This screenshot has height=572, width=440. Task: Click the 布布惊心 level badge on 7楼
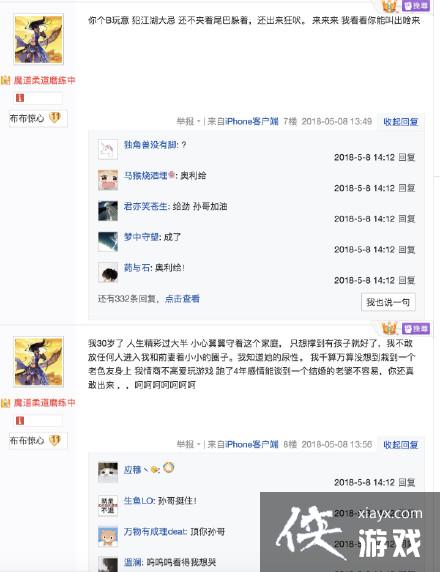38,118
